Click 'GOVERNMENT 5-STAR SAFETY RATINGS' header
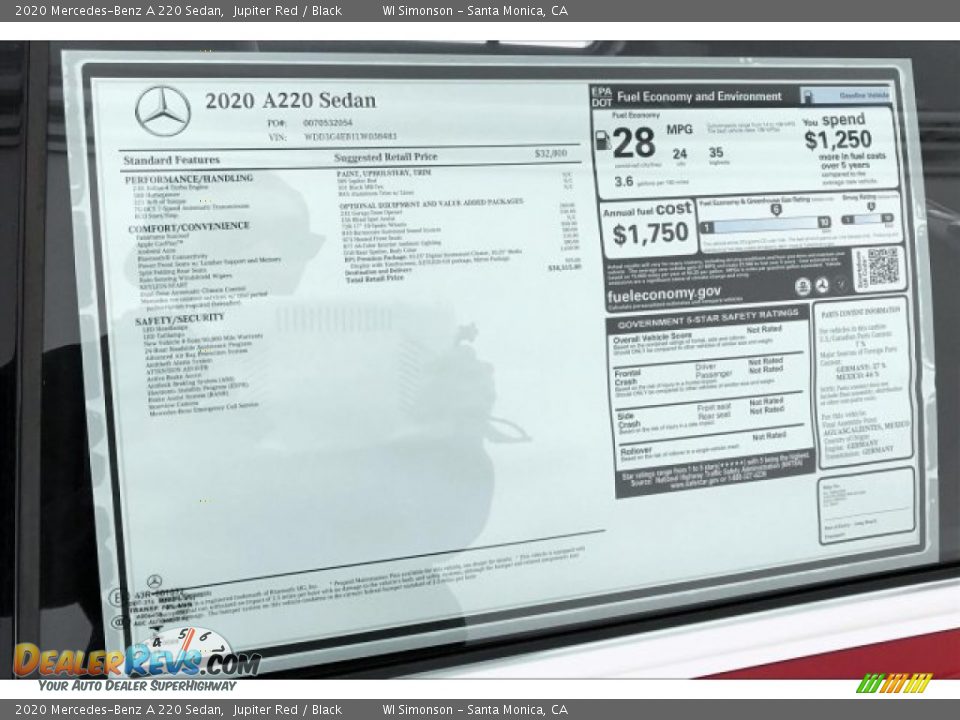 click(x=708, y=318)
